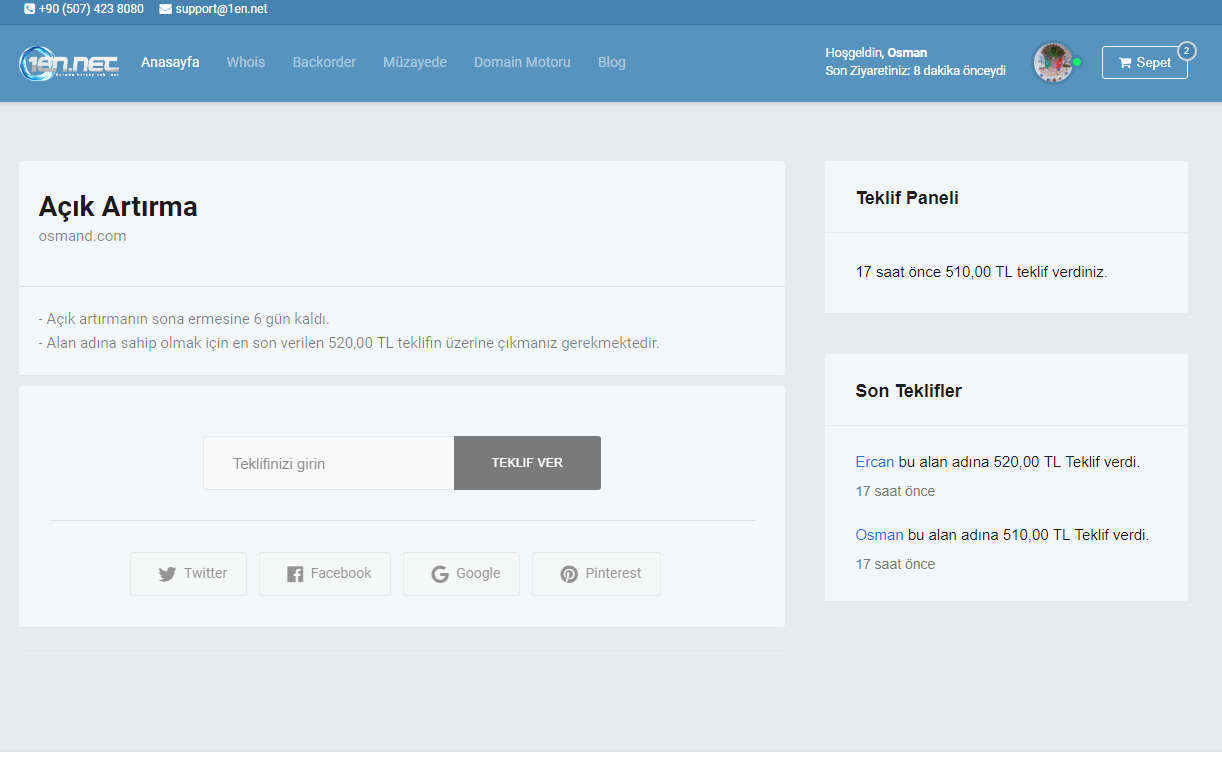Click the +90 (507) 423 8080 phone number
This screenshot has height=774, width=1222.
(x=91, y=9)
